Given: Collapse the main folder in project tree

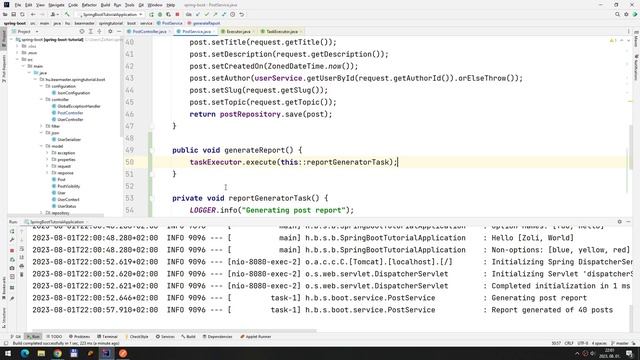Looking at the screenshot, I should point(24,66).
